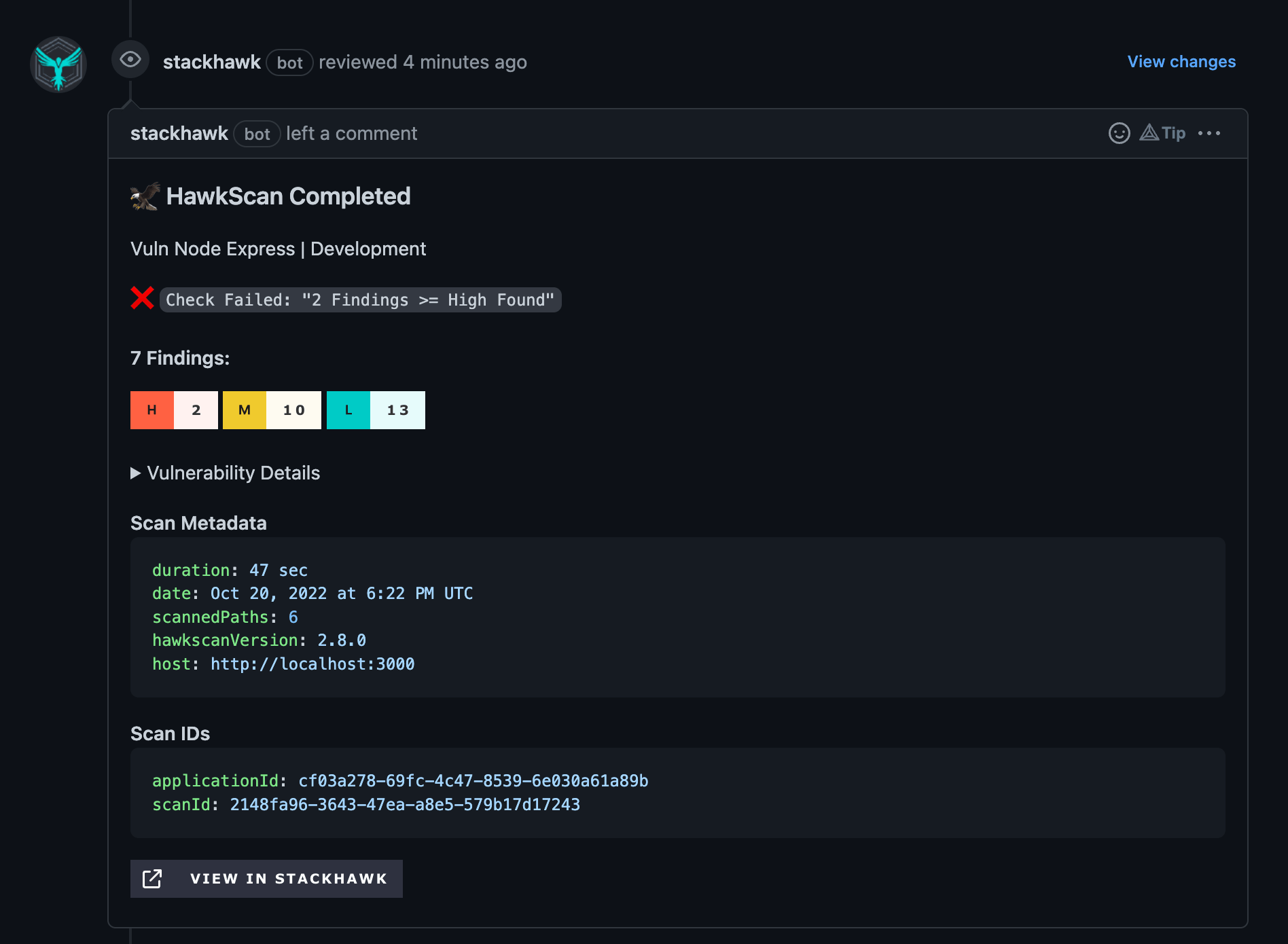The width and height of the screenshot is (1288, 944).
Task: Click the stackhawk hexagonal avatar
Action: tap(59, 65)
